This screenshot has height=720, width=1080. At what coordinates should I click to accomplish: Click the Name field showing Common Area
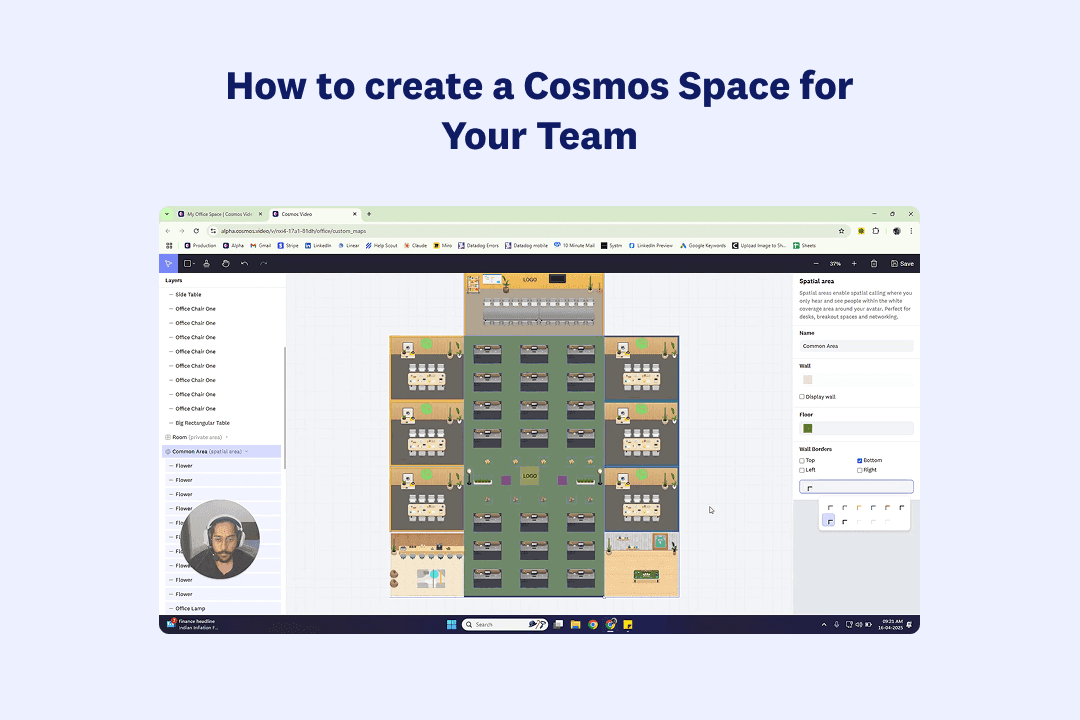click(x=856, y=345)
